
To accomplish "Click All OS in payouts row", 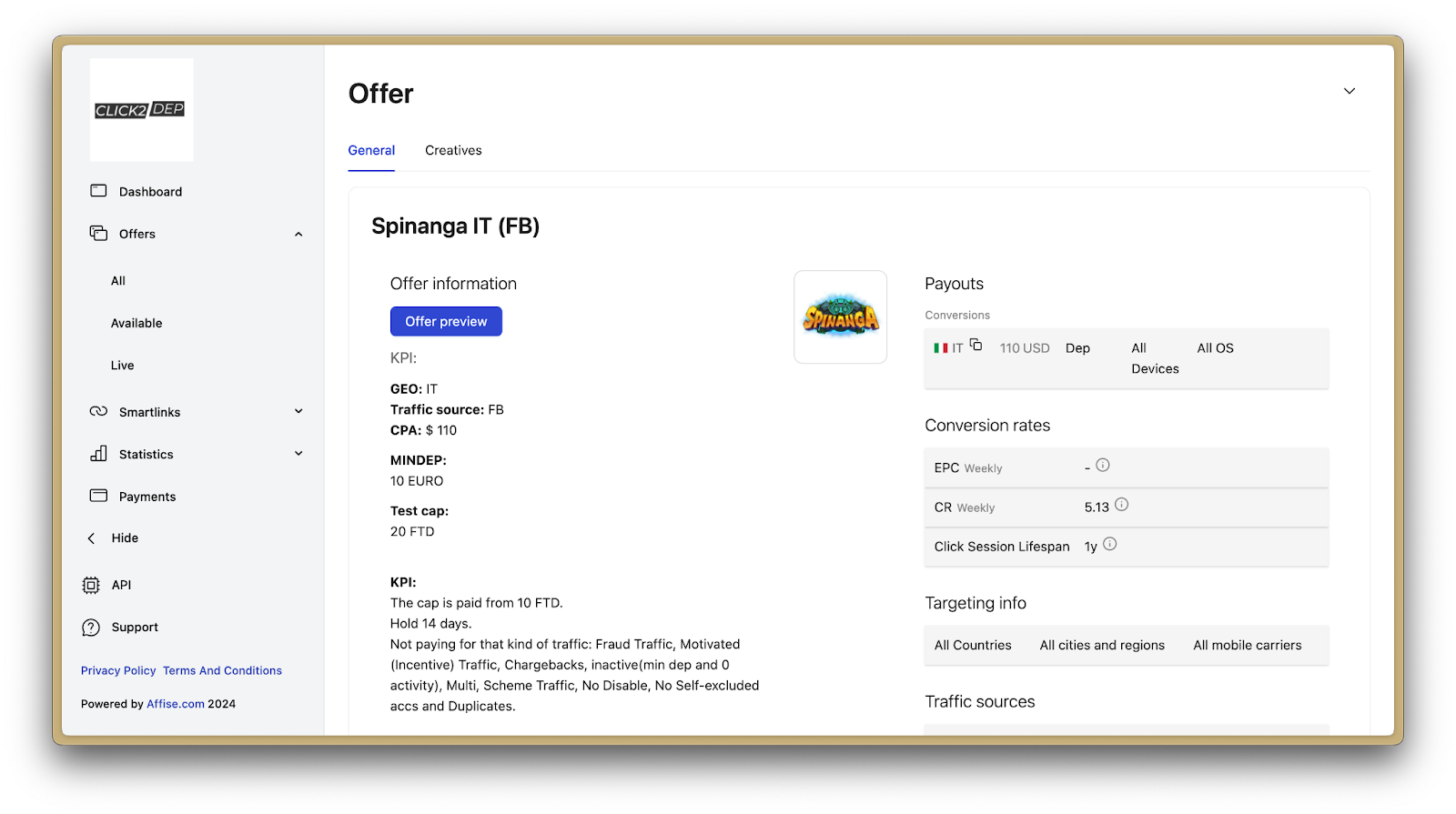I will [x=1215, y=348].
